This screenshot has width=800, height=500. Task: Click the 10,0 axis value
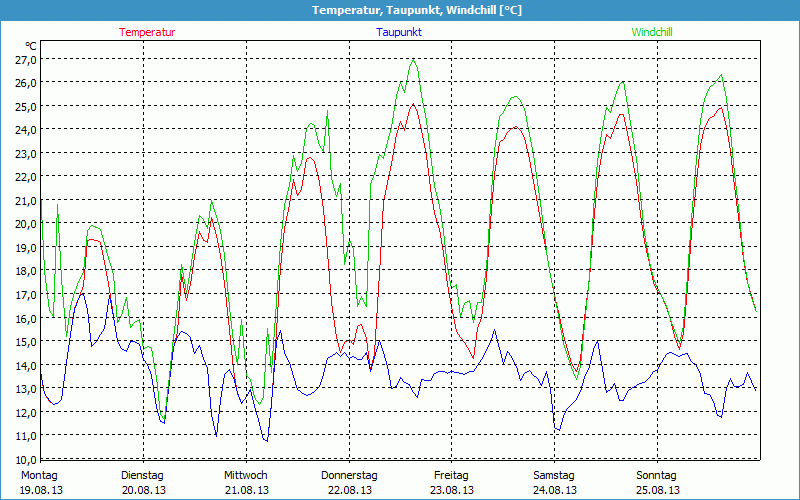[25, 459]
